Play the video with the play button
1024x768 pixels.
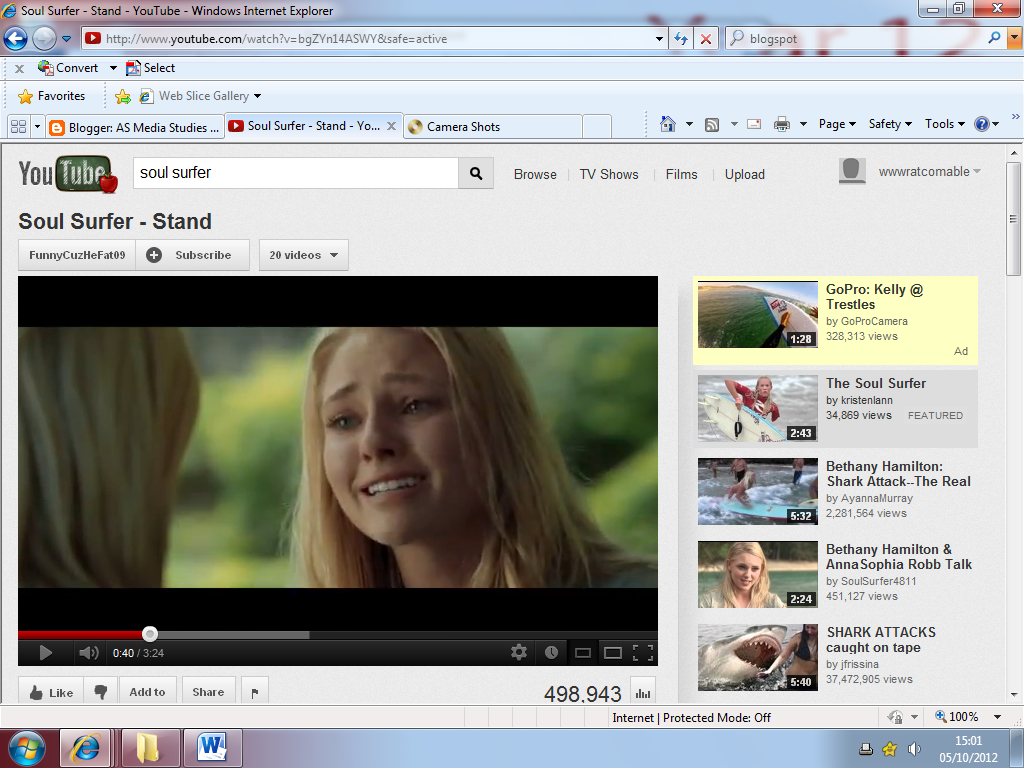pyautogui.click(x=45, y=652)
